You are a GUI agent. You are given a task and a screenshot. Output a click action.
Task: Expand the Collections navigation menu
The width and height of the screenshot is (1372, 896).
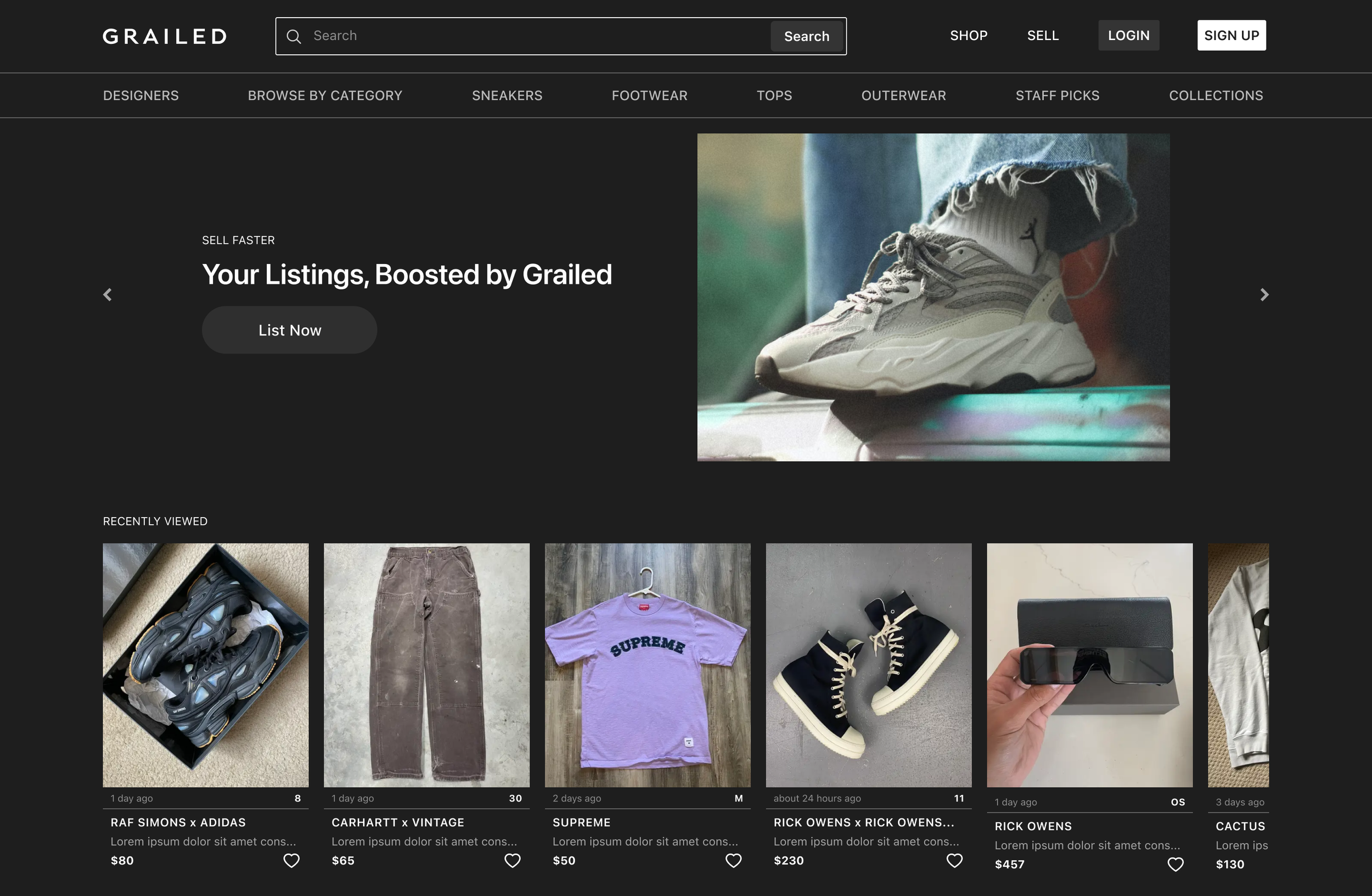(x=1215, y=96)
